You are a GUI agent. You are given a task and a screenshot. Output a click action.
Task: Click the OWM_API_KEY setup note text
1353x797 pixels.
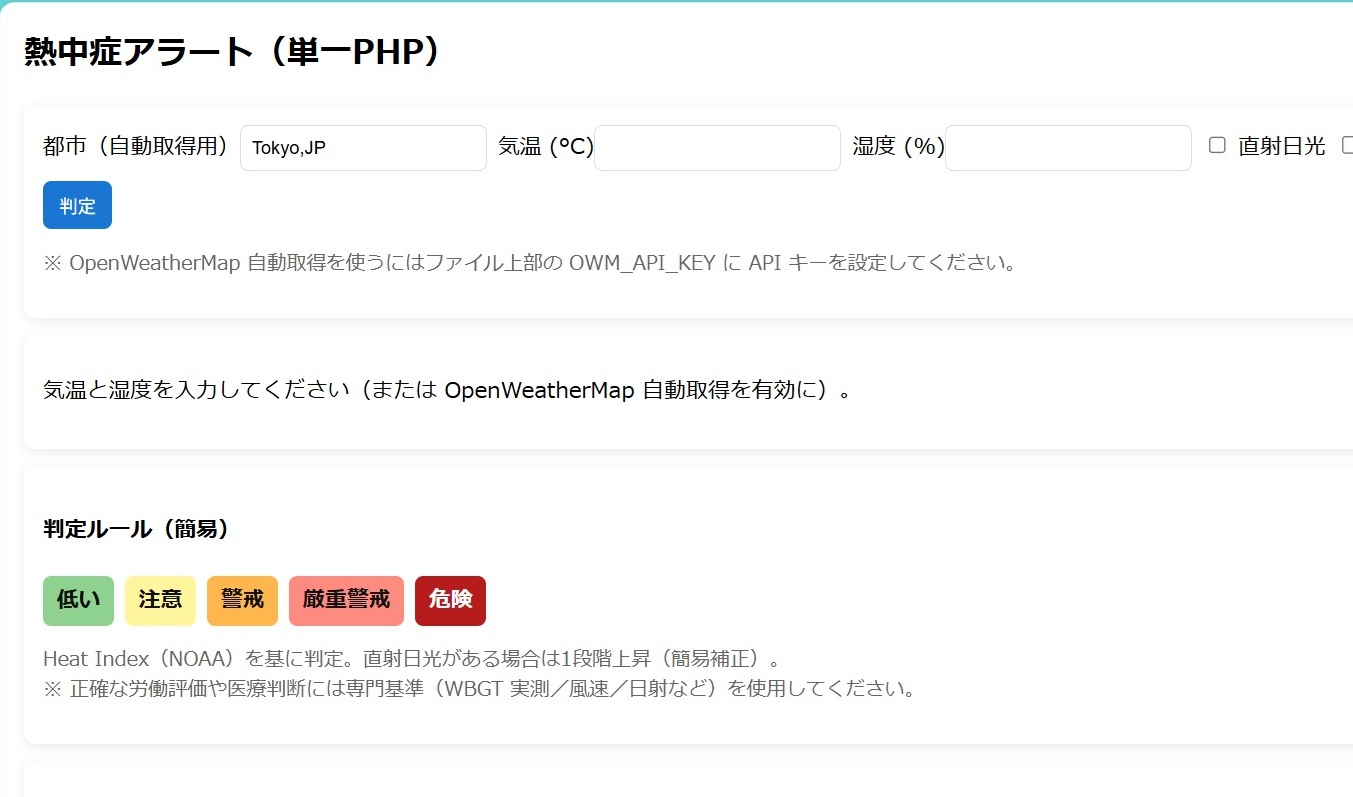(529, 264)
